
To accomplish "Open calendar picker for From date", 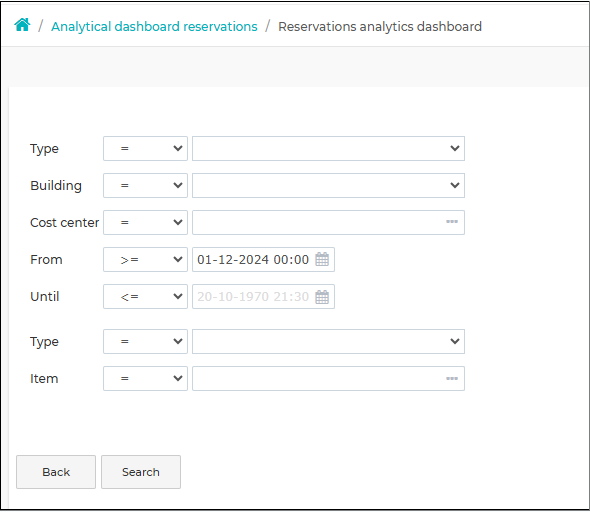I will tap(322, 259).
